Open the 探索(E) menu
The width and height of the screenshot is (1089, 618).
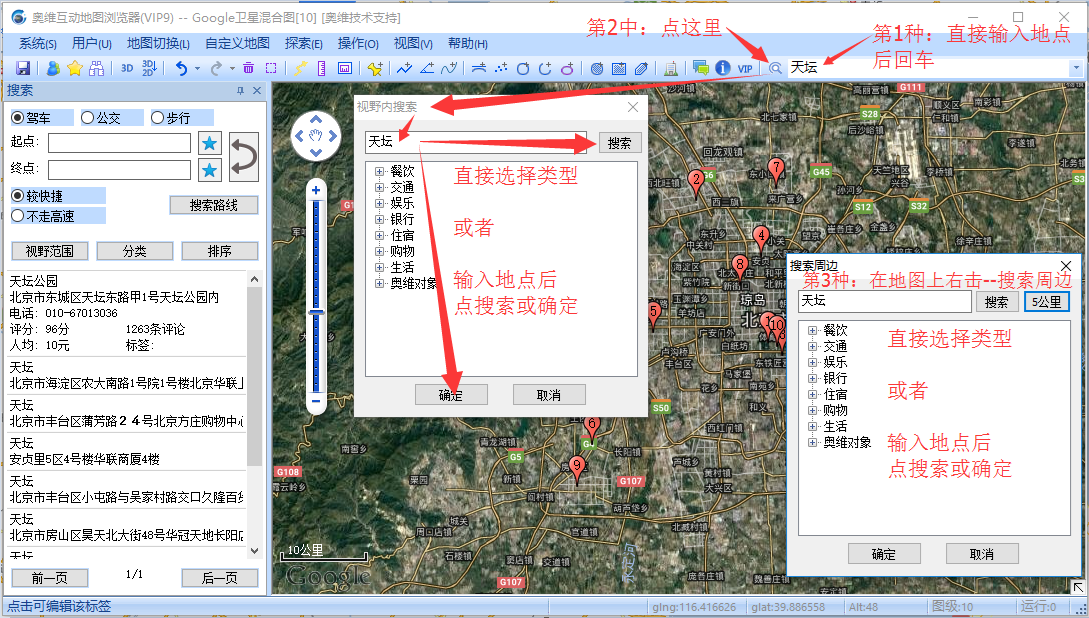(304, 44)
